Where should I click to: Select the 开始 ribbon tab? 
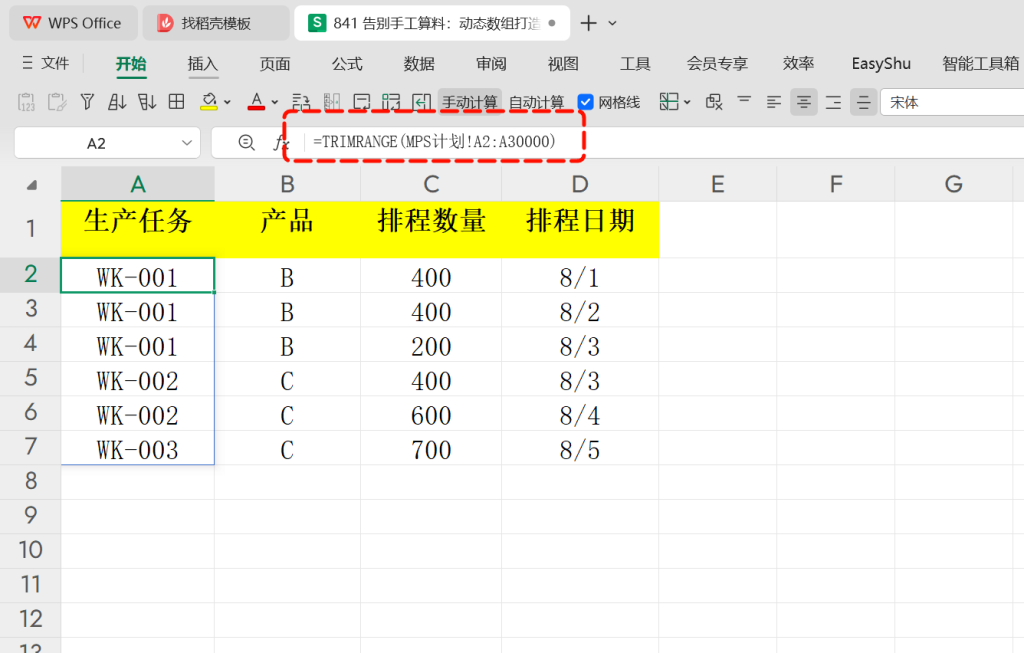[x=131, y=63]
